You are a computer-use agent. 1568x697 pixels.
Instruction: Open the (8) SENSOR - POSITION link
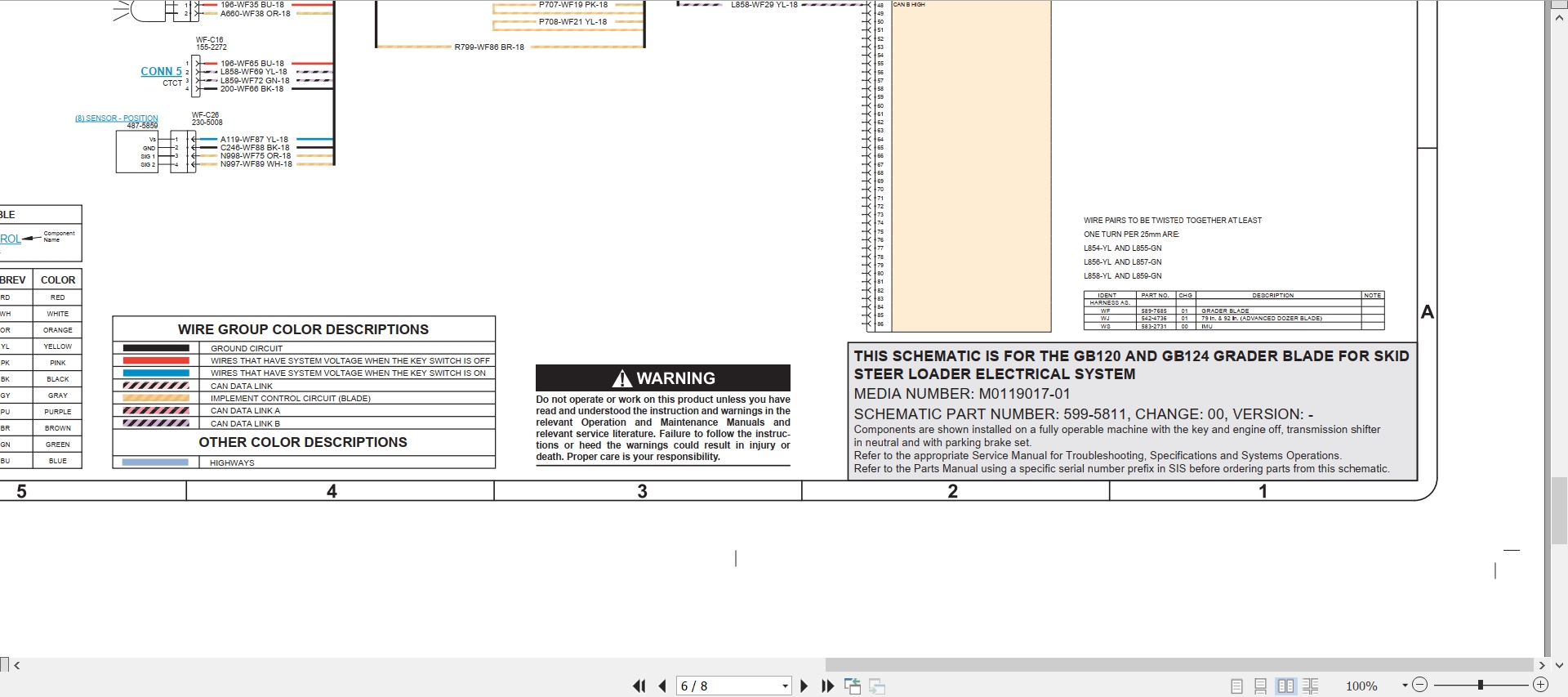click(117, 118)
